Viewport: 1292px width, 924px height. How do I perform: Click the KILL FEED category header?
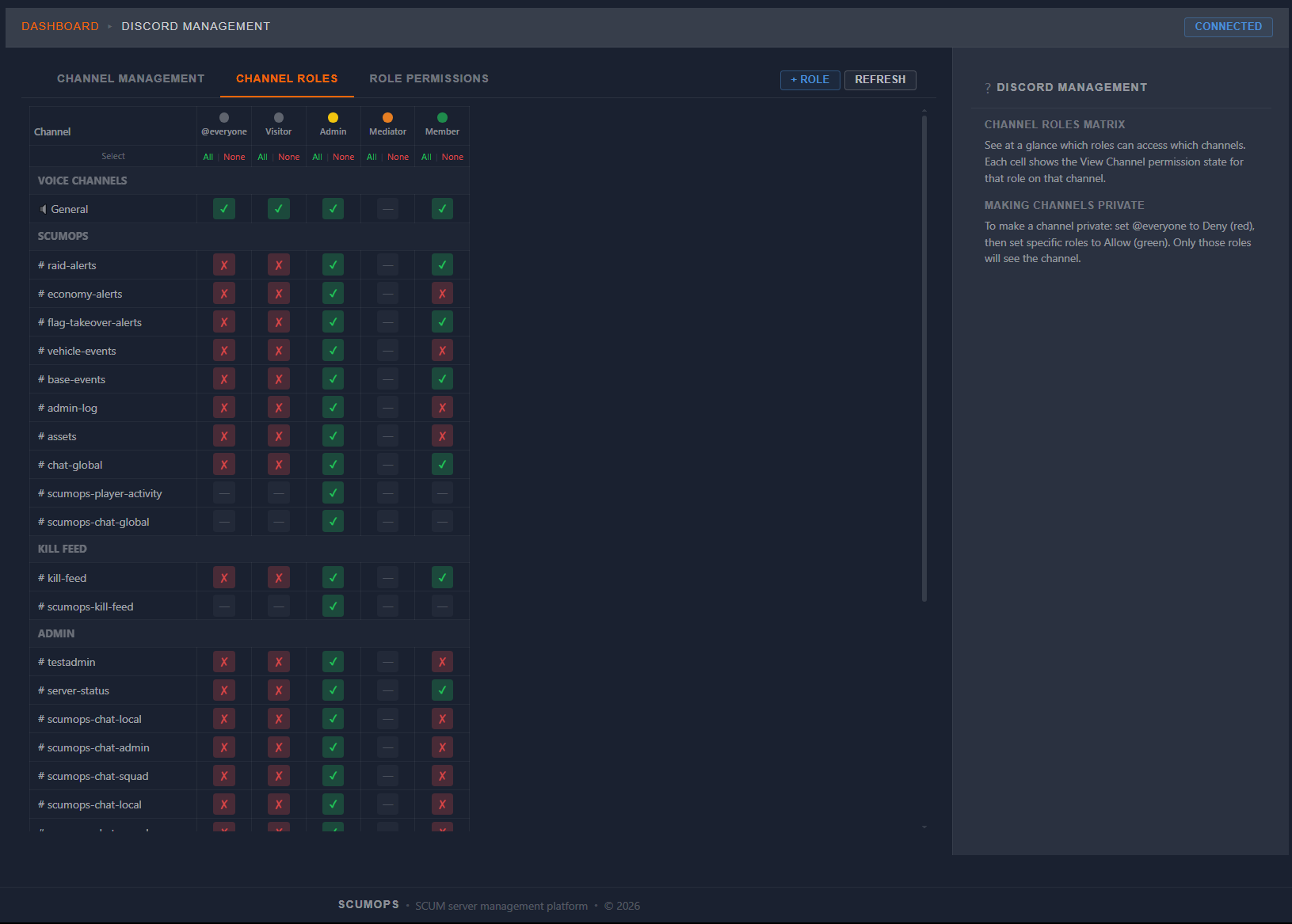[63, 549]
